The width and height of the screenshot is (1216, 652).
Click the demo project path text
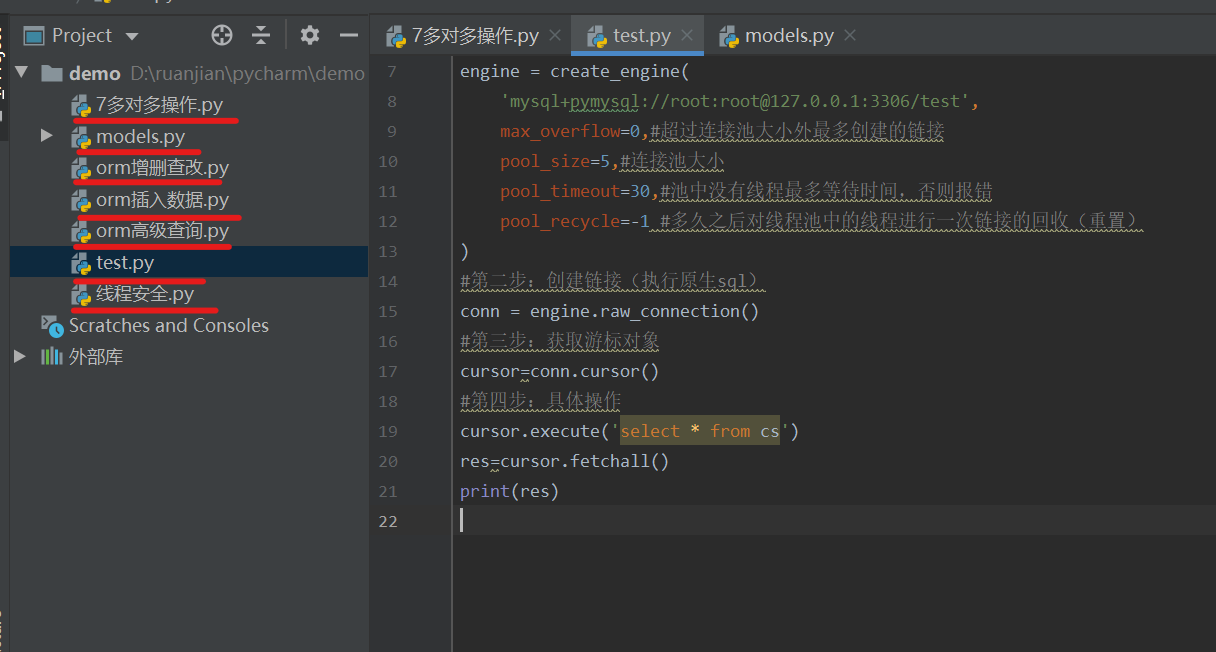247,73
